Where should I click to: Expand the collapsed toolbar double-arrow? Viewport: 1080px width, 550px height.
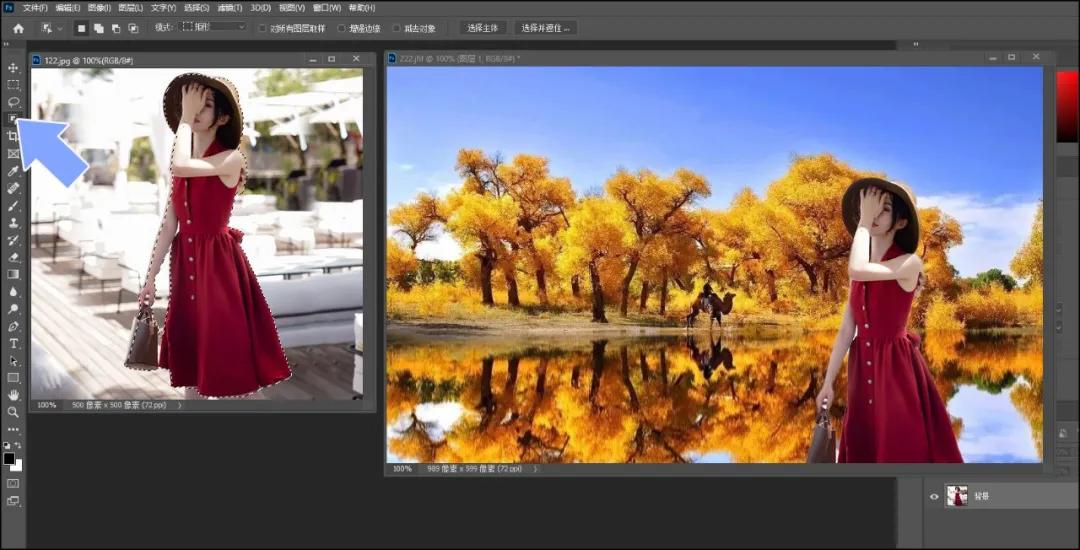click(x=6, y=45)
